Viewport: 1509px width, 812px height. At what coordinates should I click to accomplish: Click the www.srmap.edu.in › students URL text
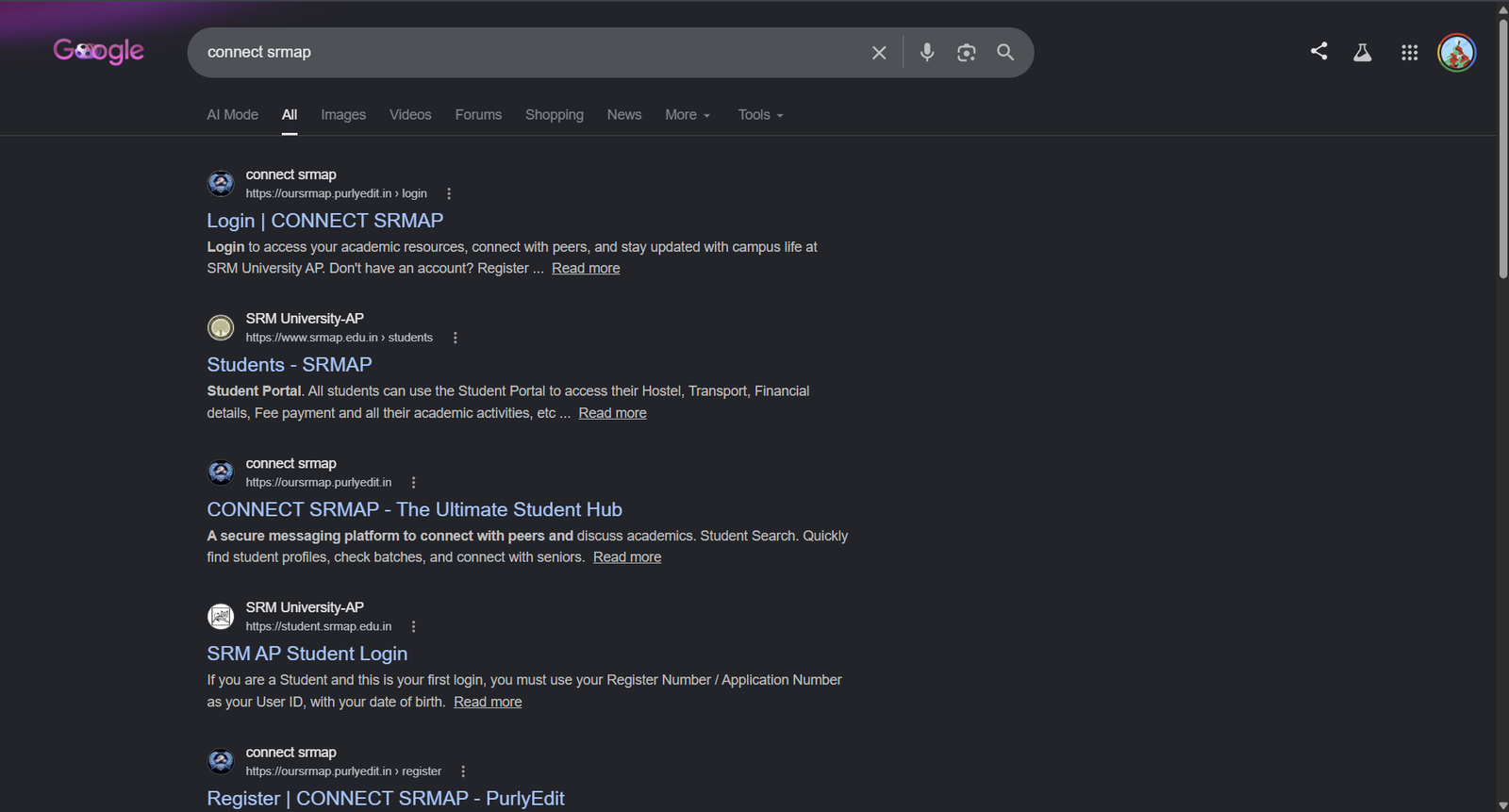[340, 338]
